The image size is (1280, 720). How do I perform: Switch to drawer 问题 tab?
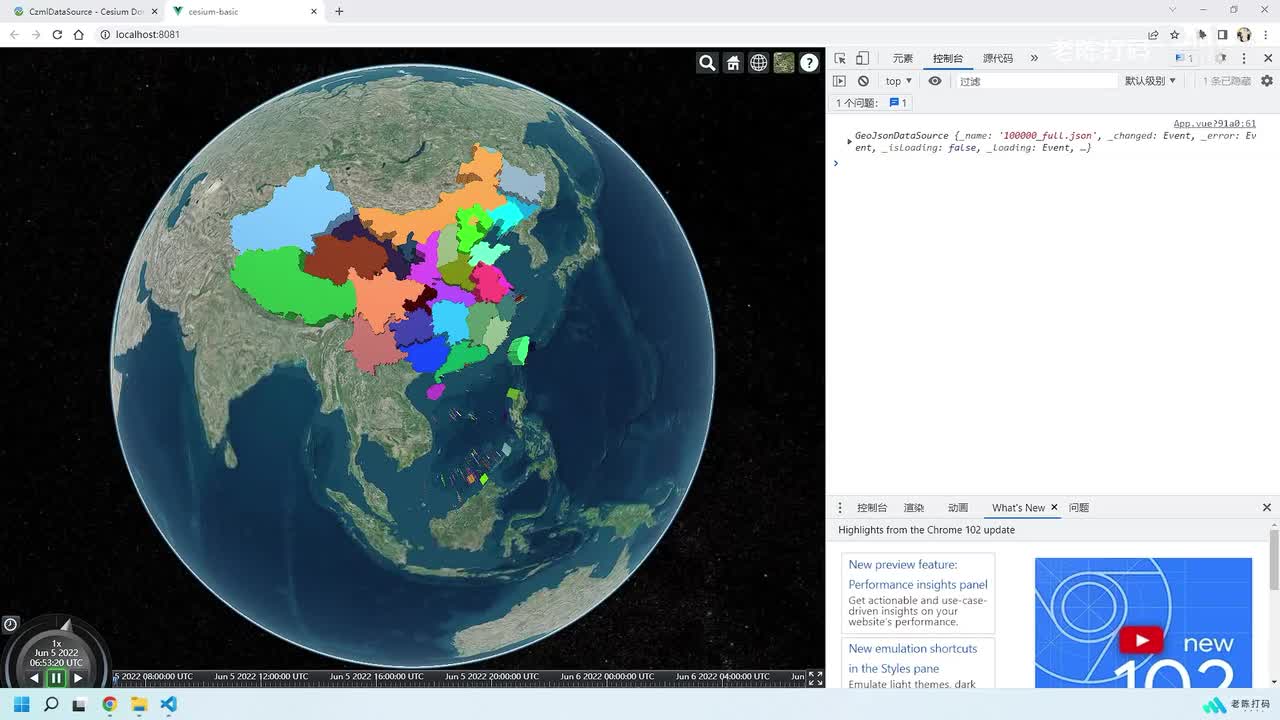[1079, 508]
